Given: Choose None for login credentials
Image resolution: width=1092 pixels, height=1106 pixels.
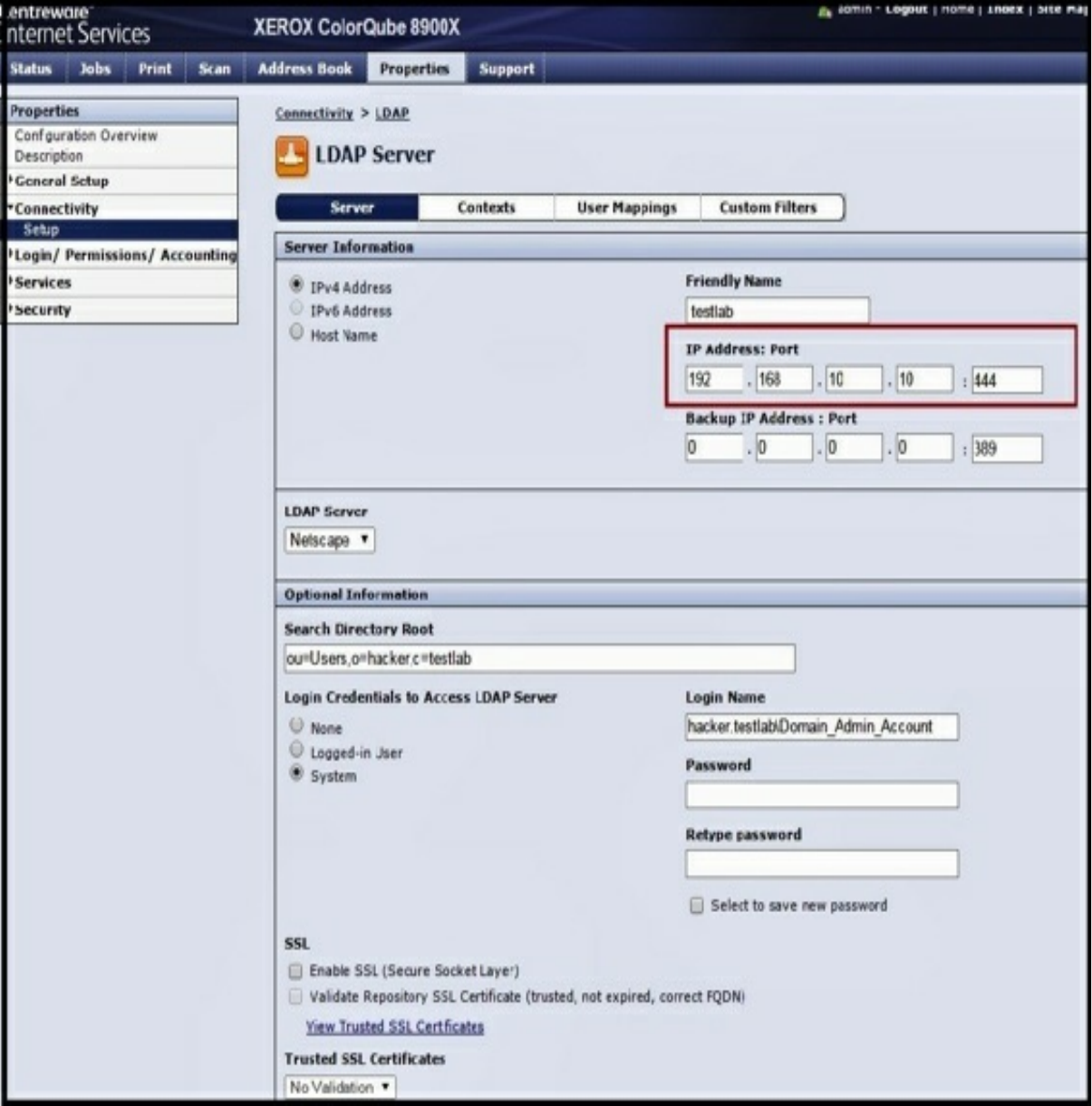Looking at the screenshot, I should tap(296, 725).
